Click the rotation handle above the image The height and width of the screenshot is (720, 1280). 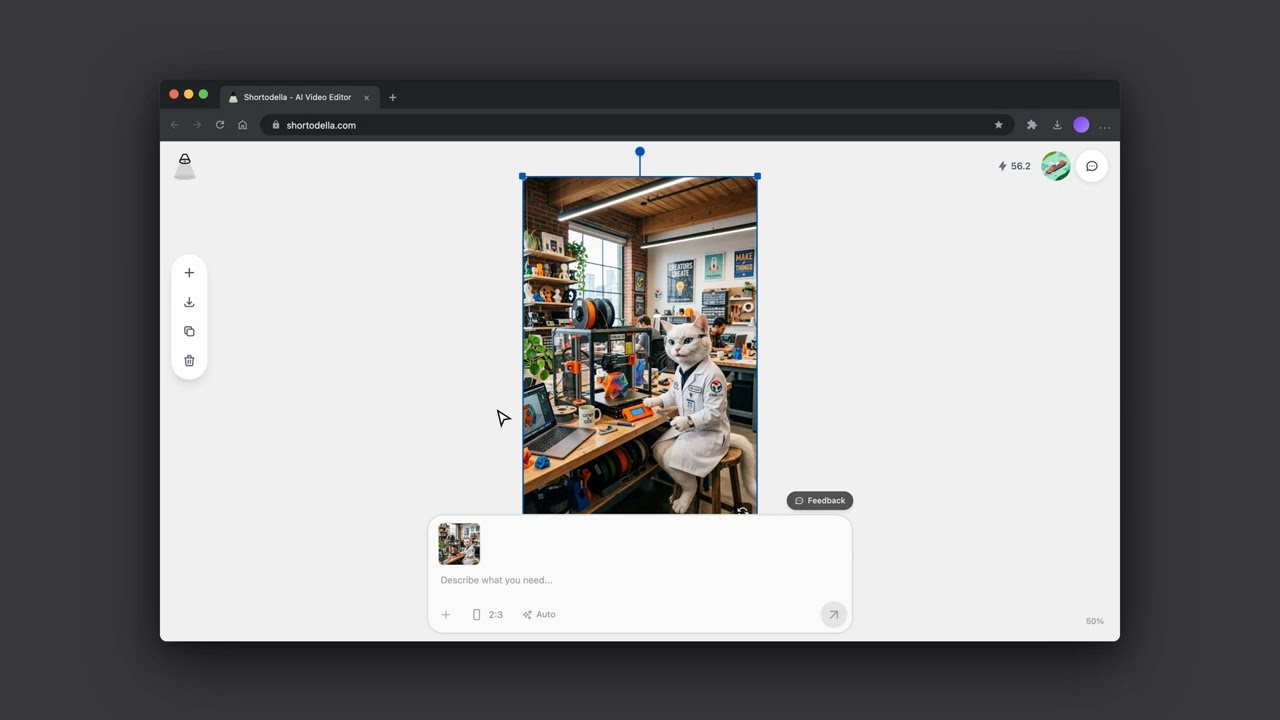point(640,152)
